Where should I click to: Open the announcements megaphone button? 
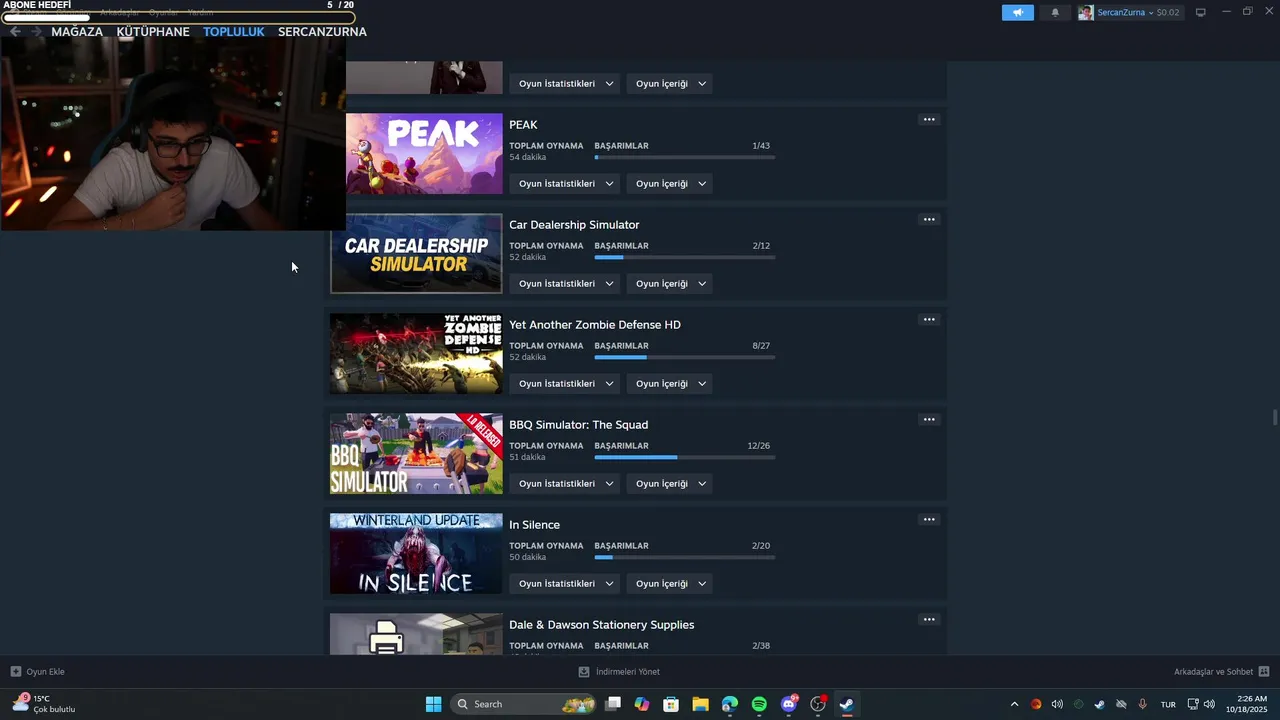coord(1018,13)
